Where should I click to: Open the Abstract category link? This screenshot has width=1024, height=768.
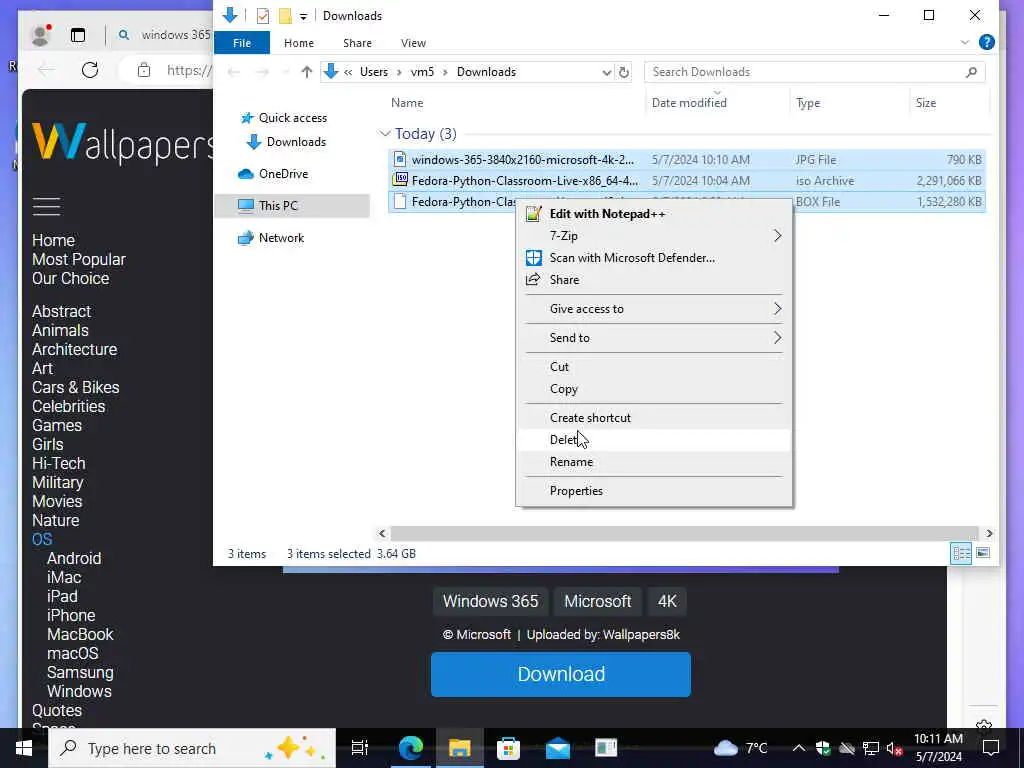[61, 312]
